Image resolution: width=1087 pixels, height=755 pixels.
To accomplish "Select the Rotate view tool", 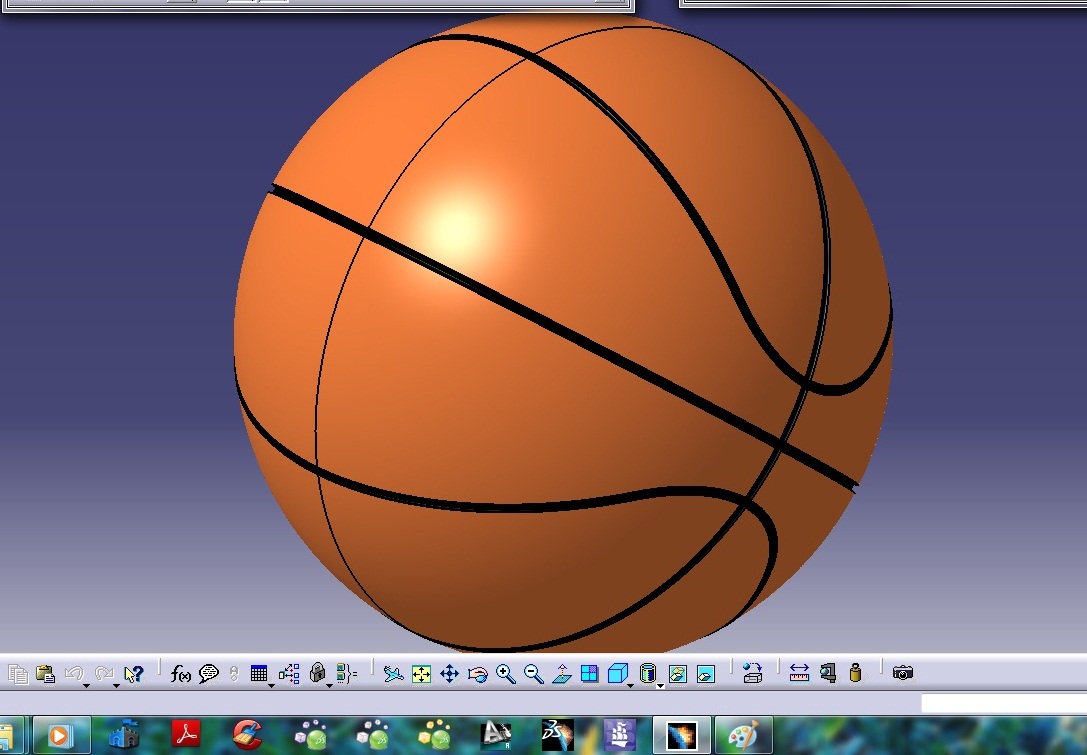I will 478,674.
